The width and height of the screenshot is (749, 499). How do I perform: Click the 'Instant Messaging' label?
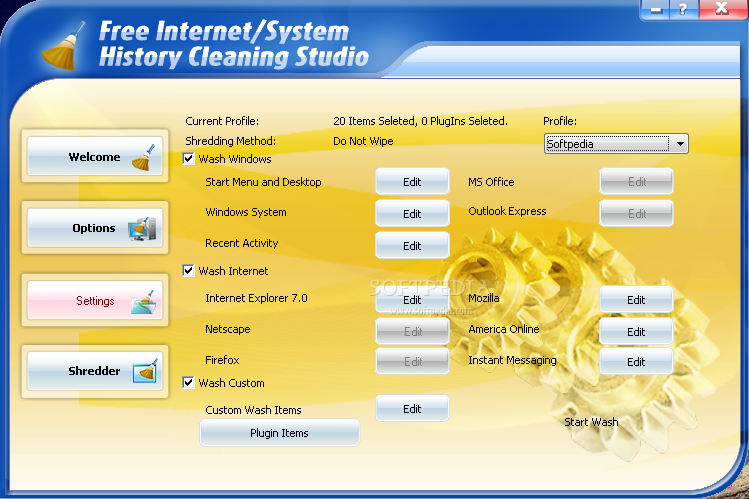pos(512,360)
